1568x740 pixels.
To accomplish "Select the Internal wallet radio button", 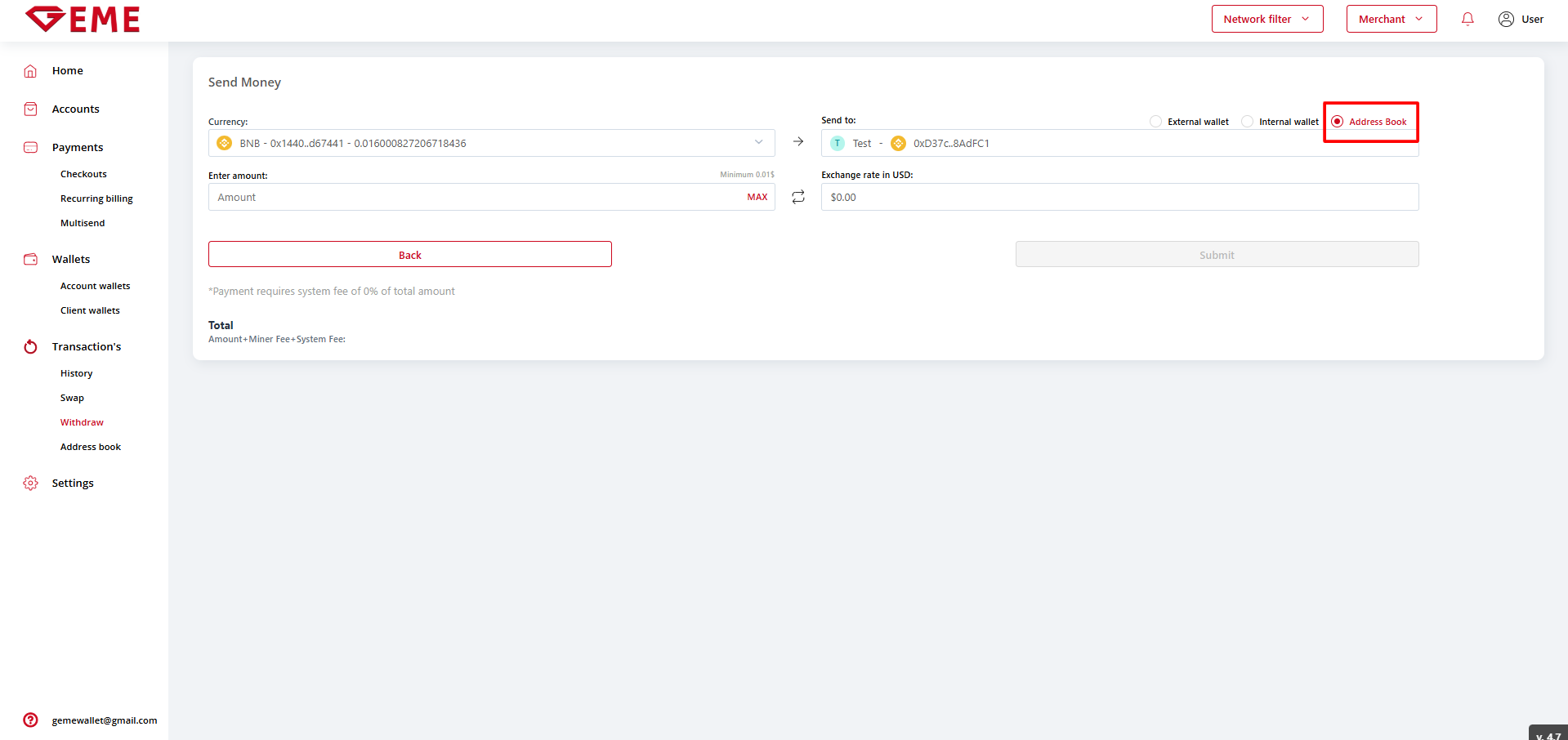I will pos(1247,122).
